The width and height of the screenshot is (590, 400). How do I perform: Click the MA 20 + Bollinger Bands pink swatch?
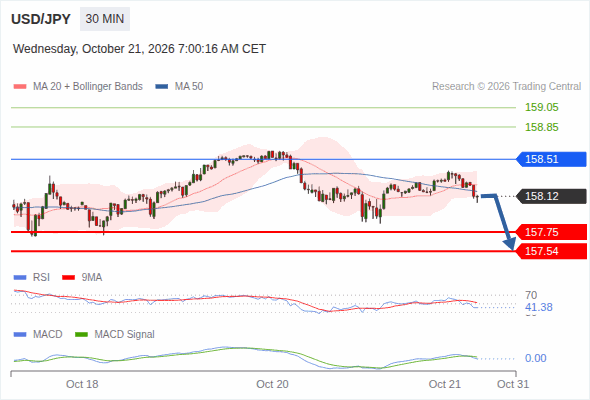(20, 87)
